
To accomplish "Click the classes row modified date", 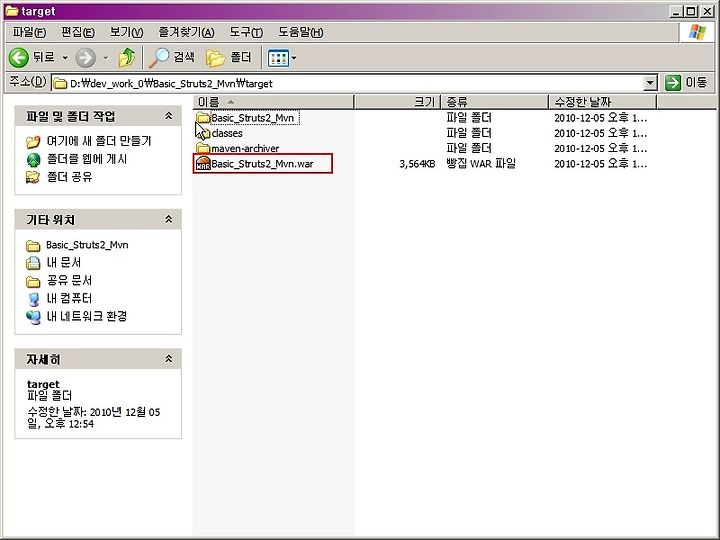I will click(601, 133).
